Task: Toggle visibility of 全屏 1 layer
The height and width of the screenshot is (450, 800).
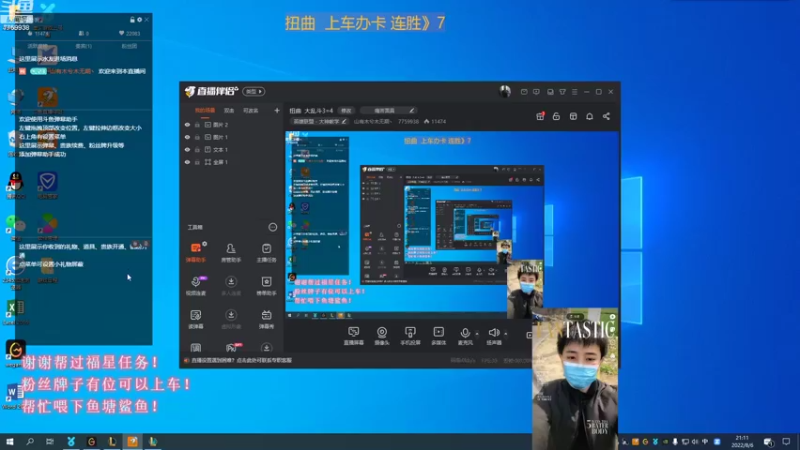Action: pos(187,162)
